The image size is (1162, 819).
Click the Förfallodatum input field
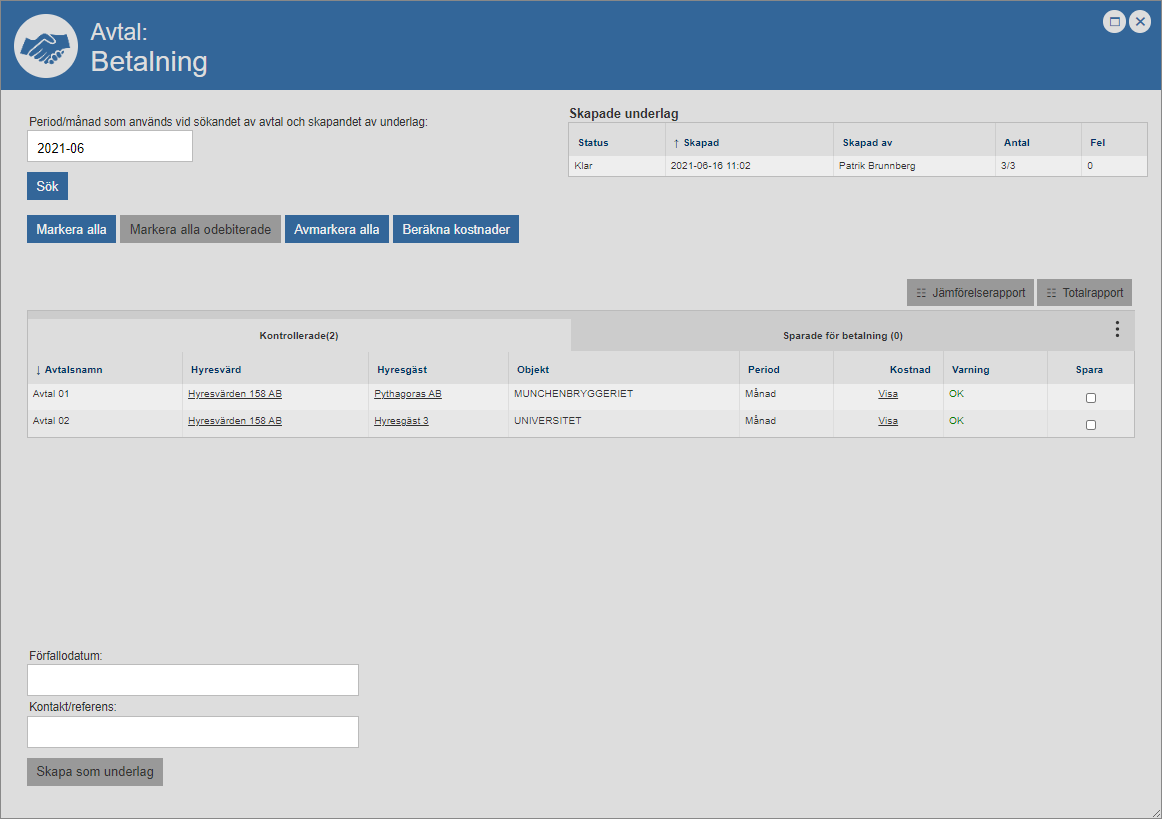pos(192,680)
